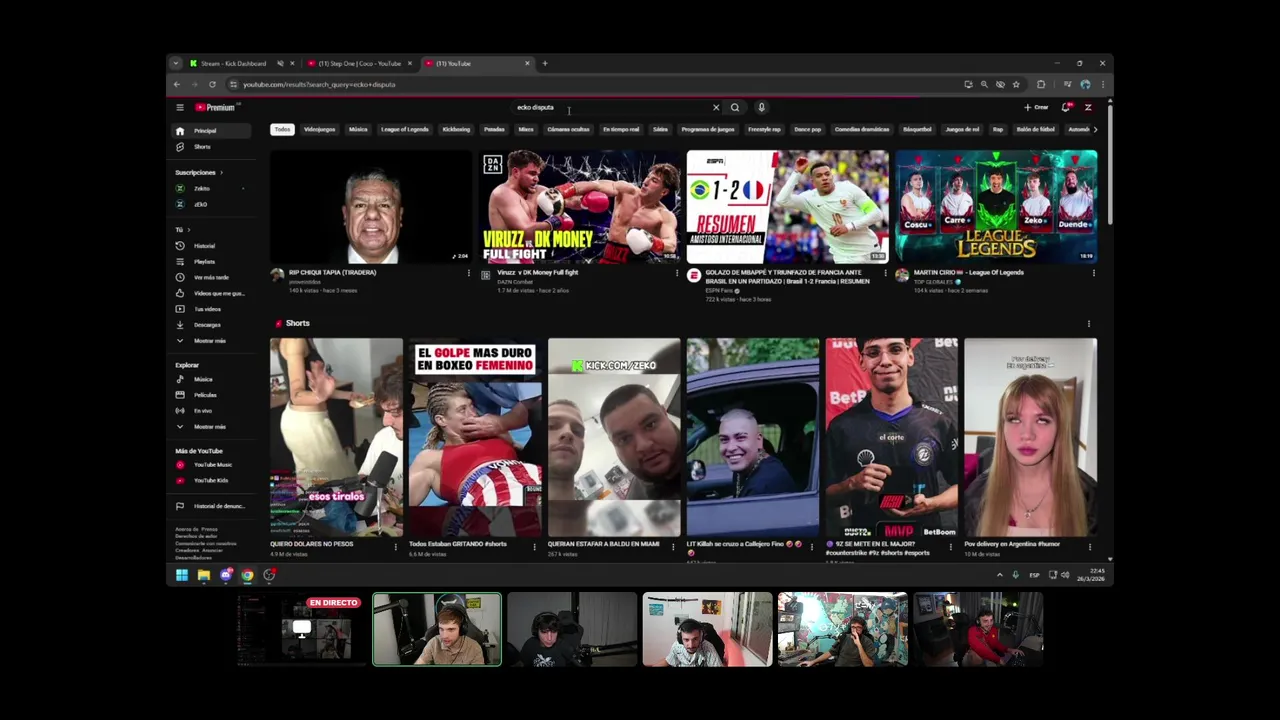Expand Mostrar más under Tú section
The height and width of the screenshot is (720, 1280).
(212, 341)
